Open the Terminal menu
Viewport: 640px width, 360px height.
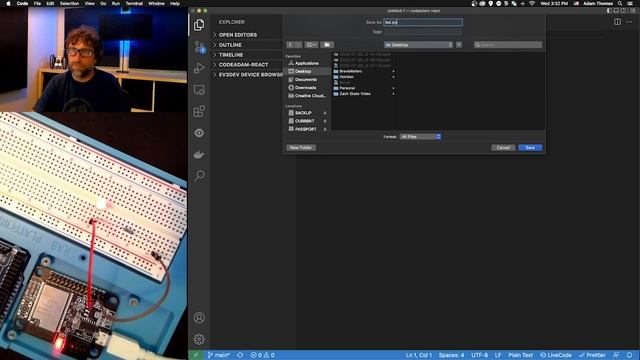(134, 3)
